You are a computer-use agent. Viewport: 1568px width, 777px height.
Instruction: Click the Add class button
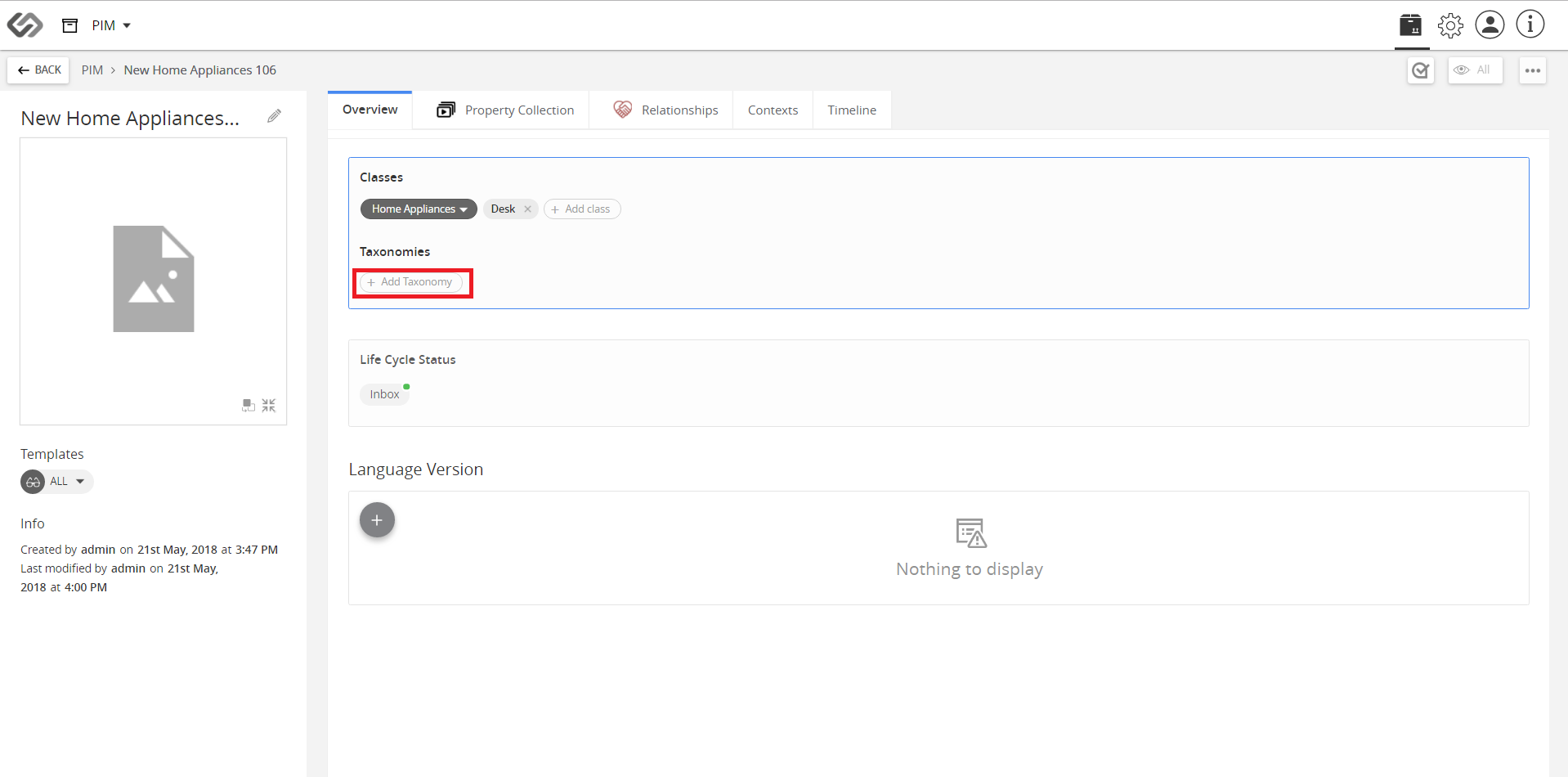coord(582,209)
